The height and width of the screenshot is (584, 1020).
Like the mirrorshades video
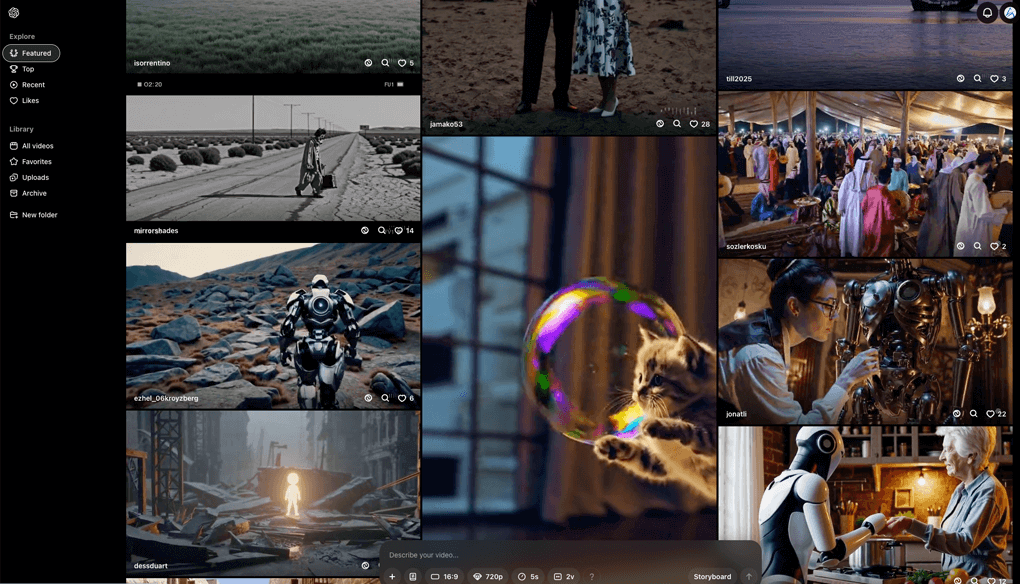pyautogui.click(x=399, y=231)
